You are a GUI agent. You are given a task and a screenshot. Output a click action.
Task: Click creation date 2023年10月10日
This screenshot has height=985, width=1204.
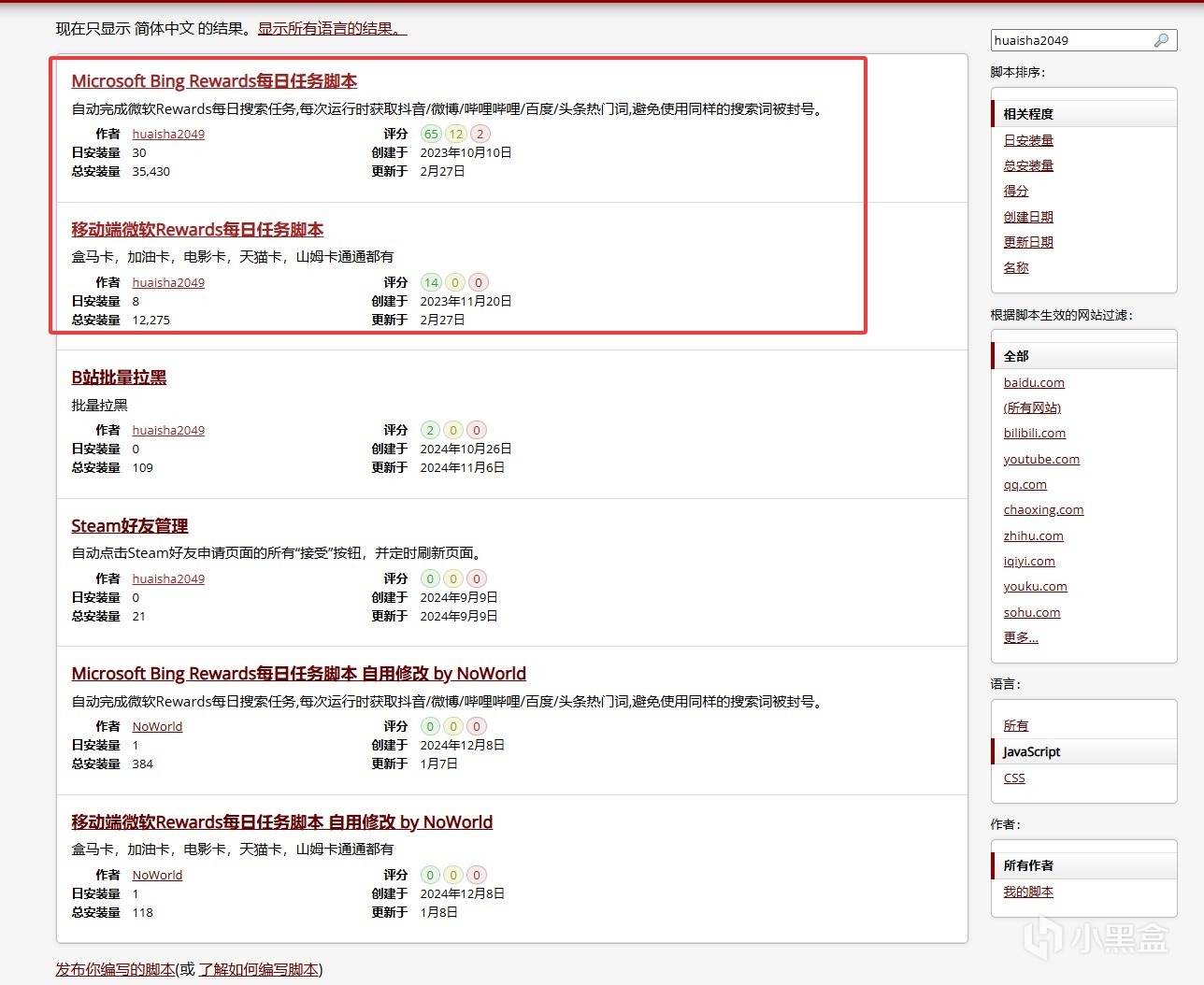tap(466, 152)
